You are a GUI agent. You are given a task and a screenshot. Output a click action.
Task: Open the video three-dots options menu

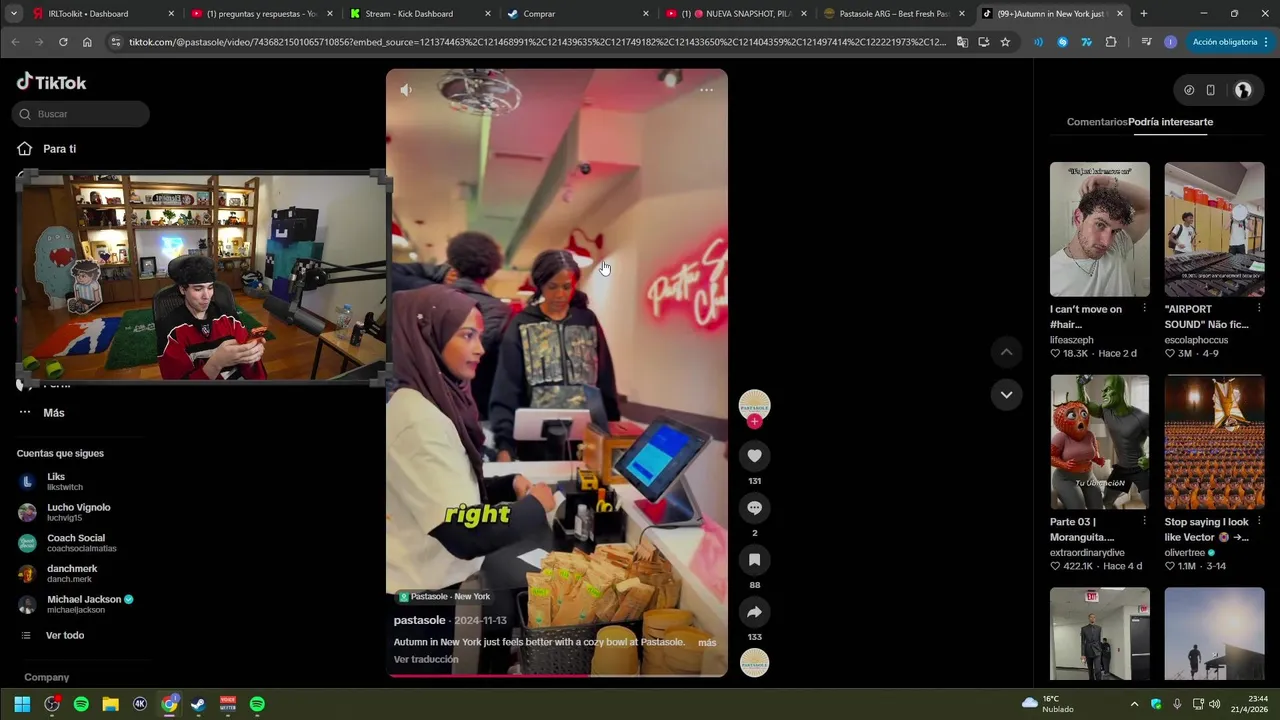coord(706,90)
